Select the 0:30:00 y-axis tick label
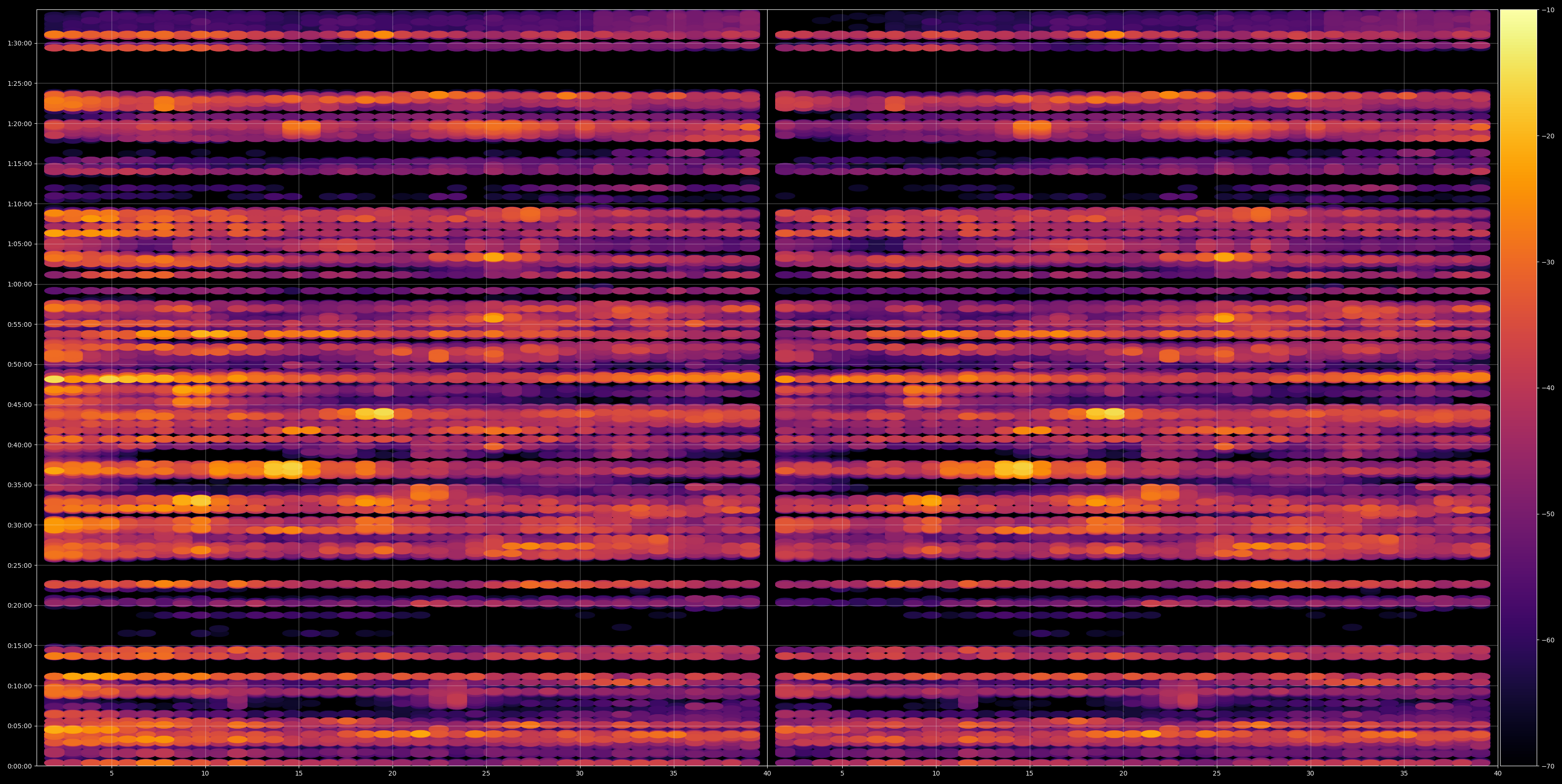 click(x=19, y=525)
